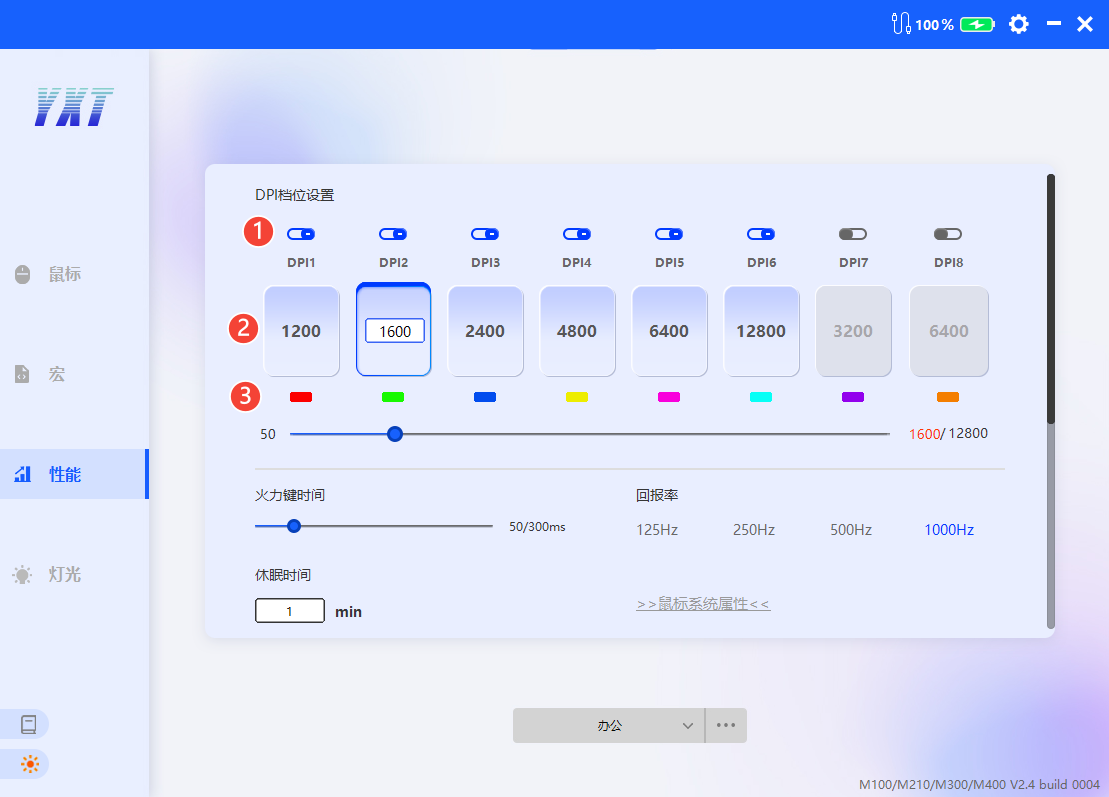The image size is (1109, 797).
Task: Open the profile more options ellipsis button
Action: coord(726,726)
